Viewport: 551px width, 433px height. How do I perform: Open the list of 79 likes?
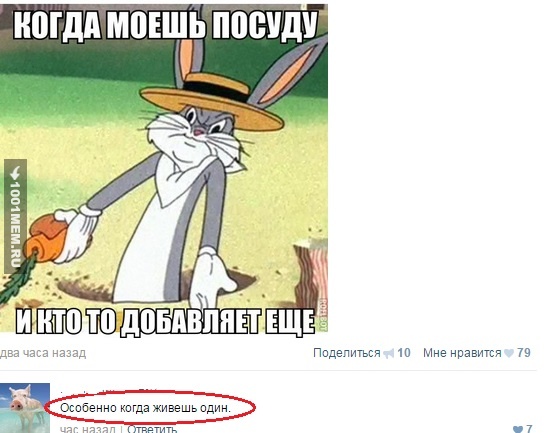(524, 353)
